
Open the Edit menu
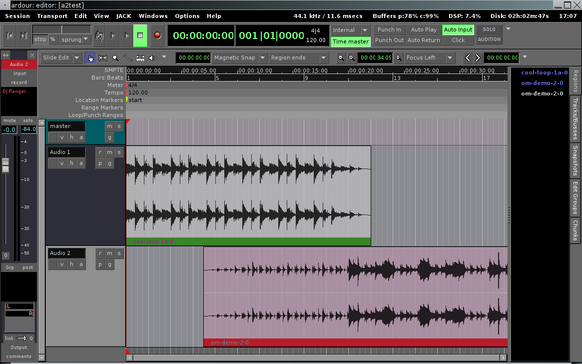(x=81, y=16)
